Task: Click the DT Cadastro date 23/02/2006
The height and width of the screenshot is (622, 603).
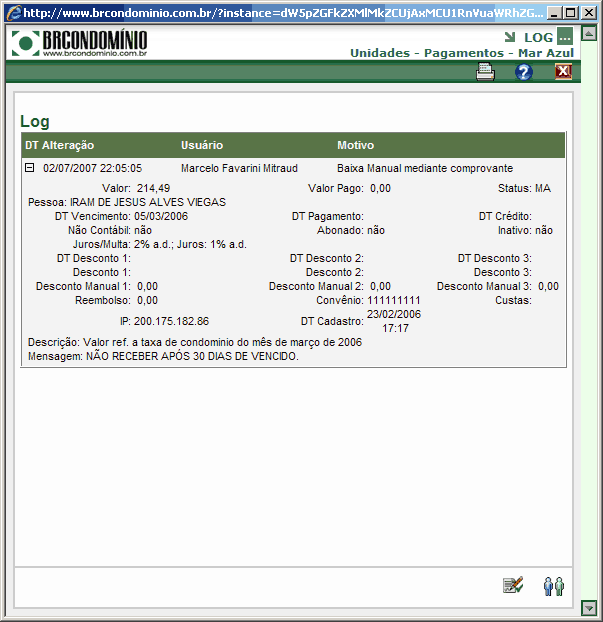Action: click(x=394, y=314)
